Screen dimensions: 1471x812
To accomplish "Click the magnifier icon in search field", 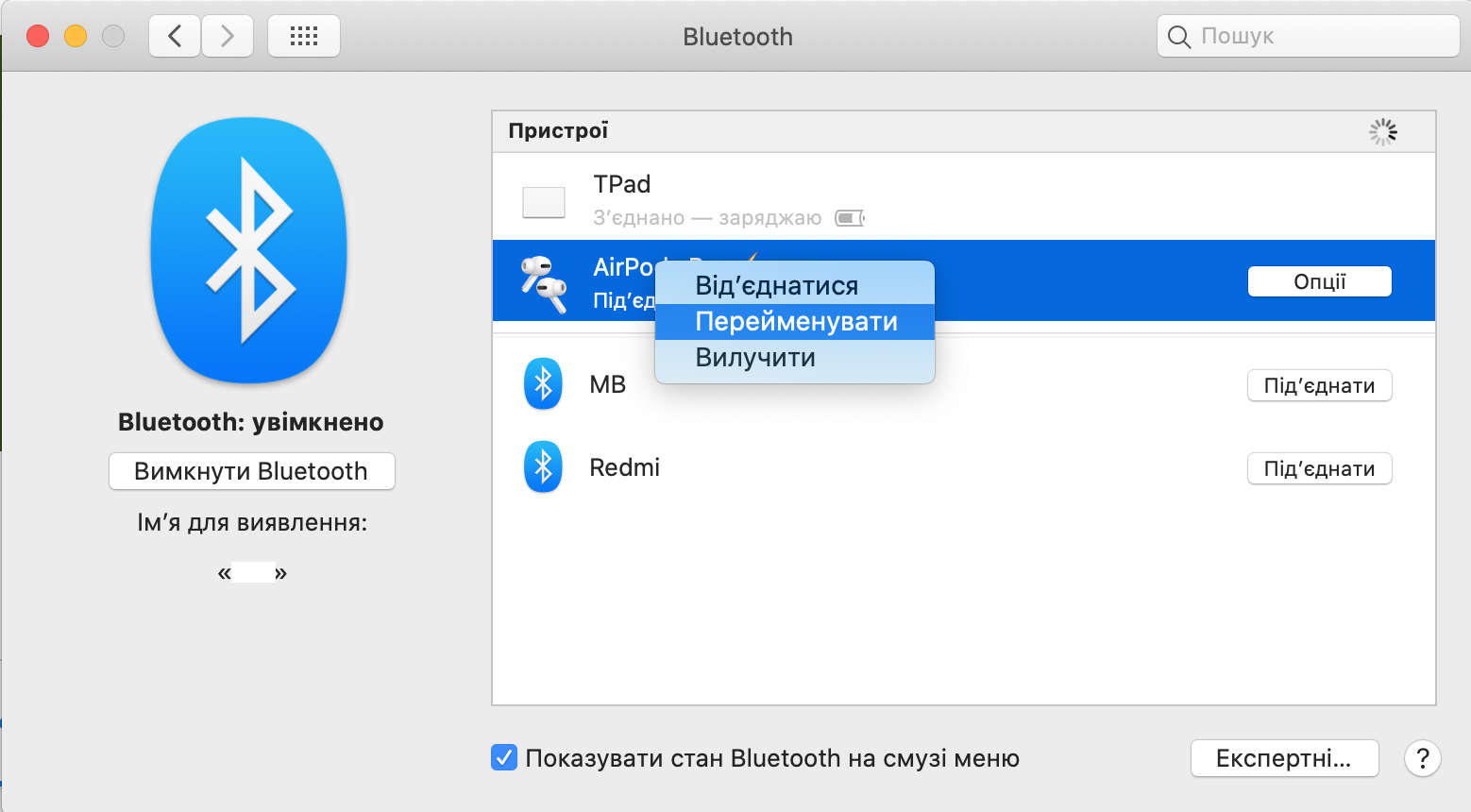I will [1179, 37].
